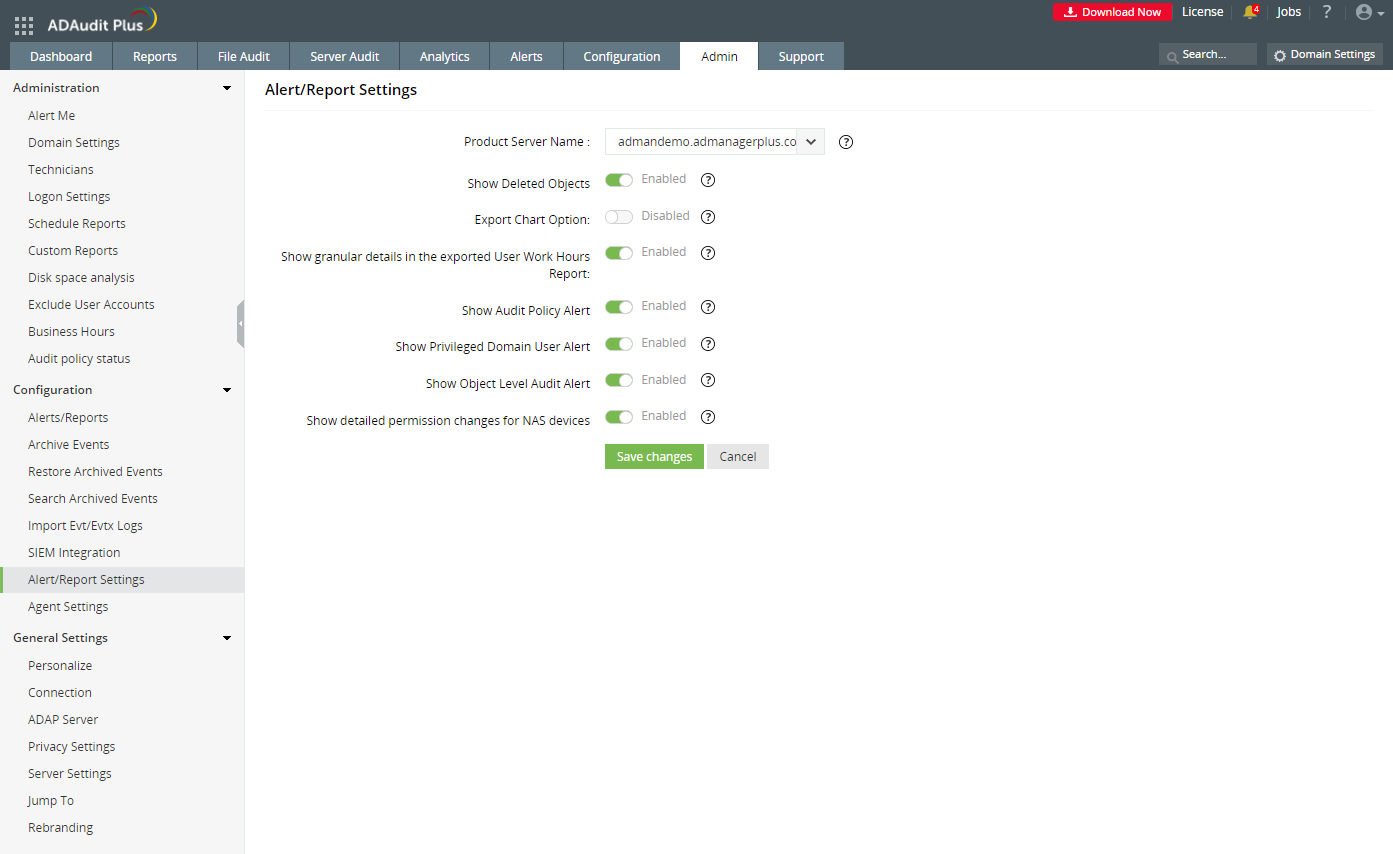Click inside the Search field
This screenshot has width=1393, height=854.
click(1210, 54)
